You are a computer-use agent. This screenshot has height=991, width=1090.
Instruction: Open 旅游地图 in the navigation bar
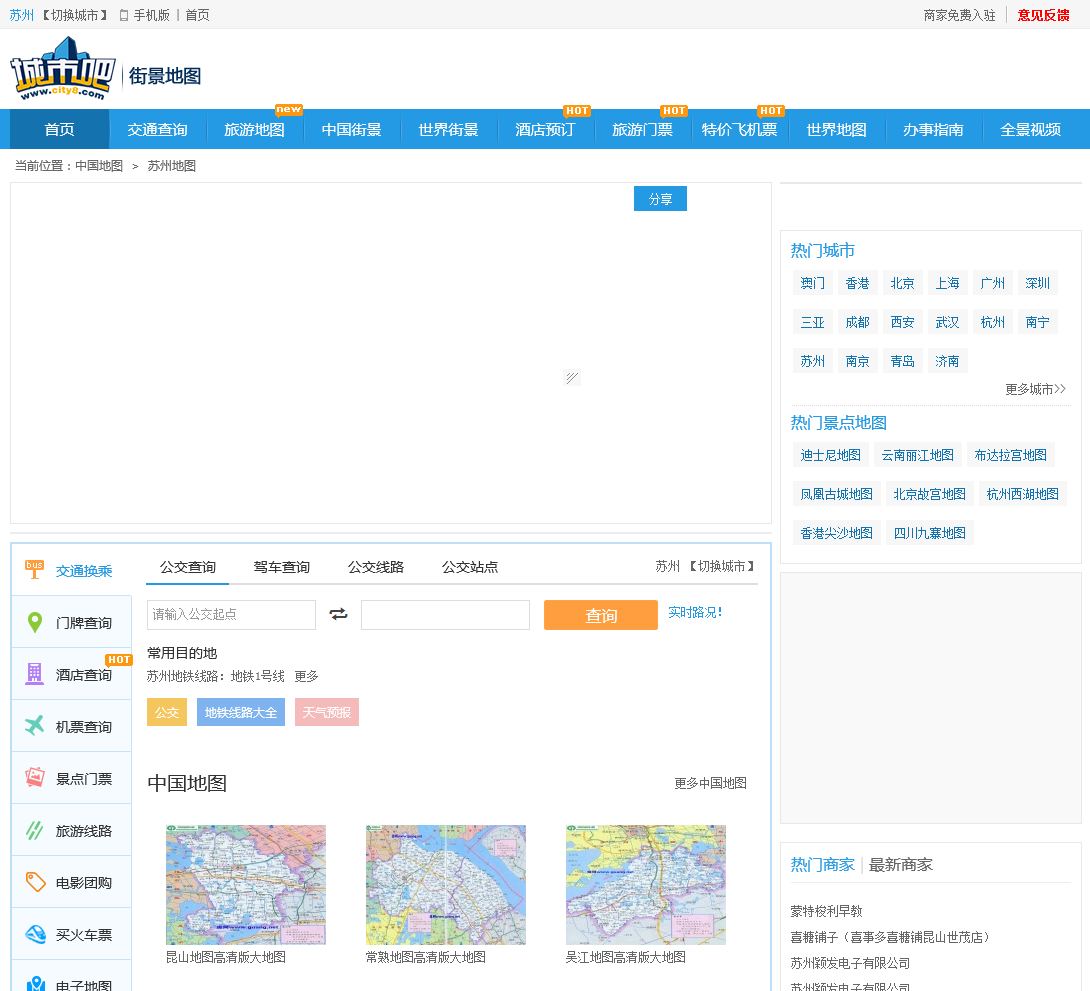click(x=254, y=130)
